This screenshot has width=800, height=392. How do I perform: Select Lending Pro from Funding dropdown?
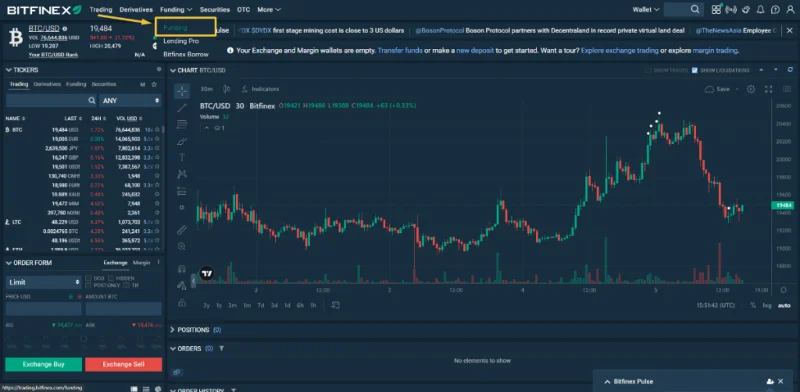pos(181,41)
